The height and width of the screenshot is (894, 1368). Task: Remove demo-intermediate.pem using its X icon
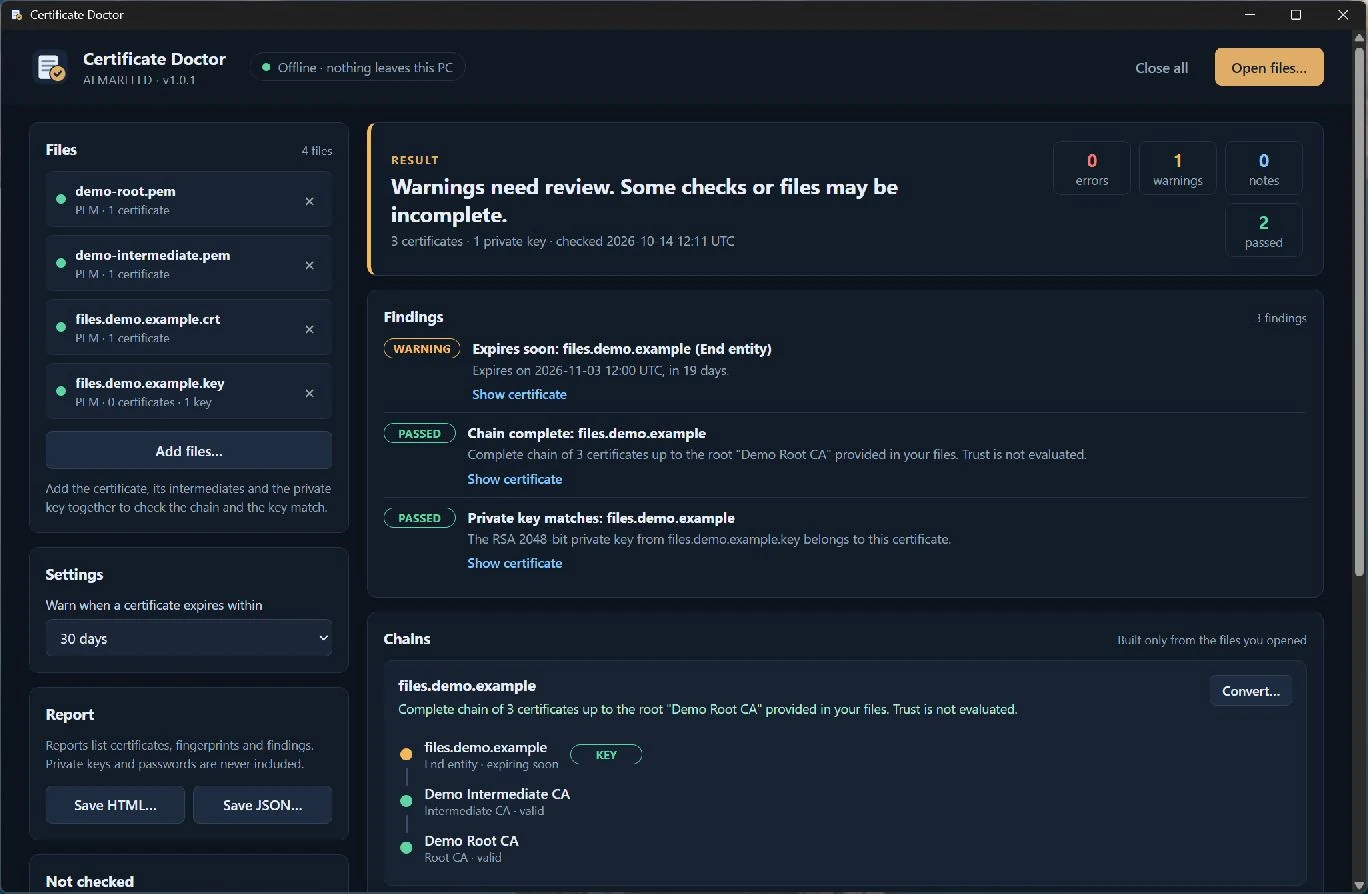tap(309, 265)
